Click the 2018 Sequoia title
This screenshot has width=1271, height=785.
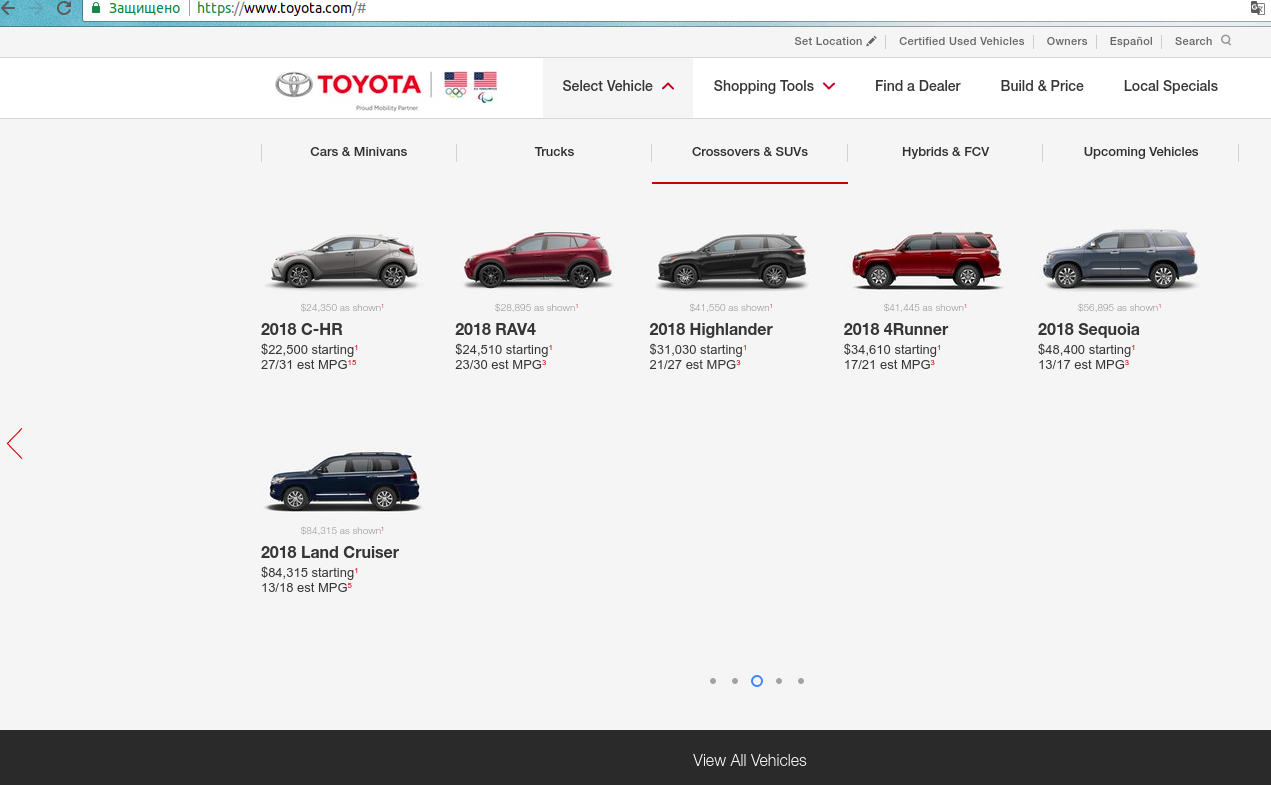coord(1089,329)
